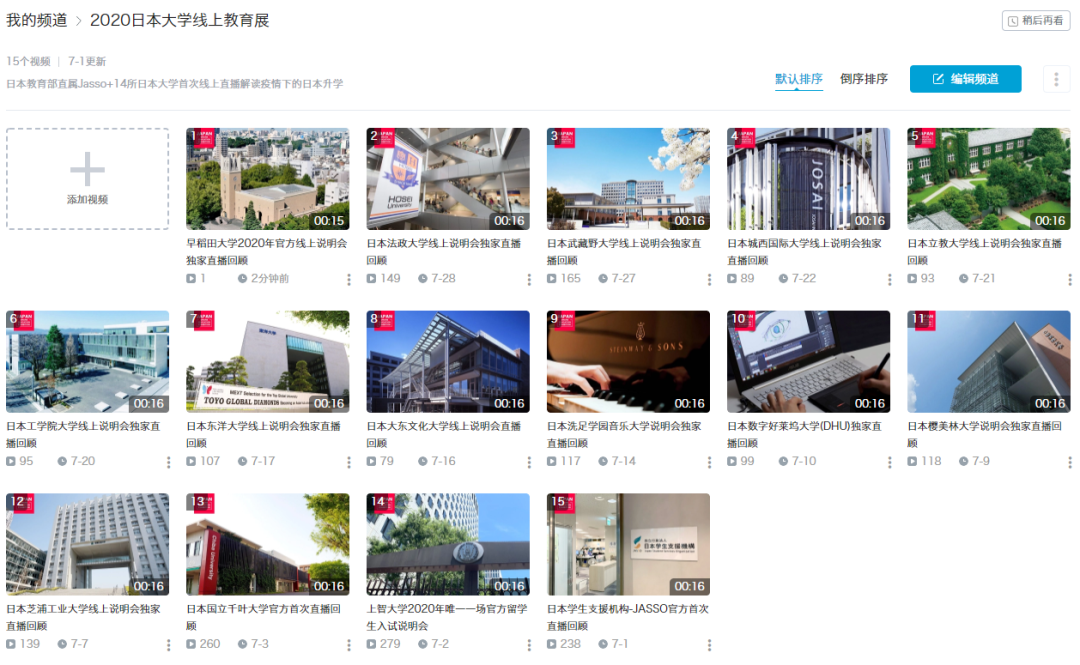
Task: Play video 15 JASSO office thumbnail
Action: coord(628,544)
